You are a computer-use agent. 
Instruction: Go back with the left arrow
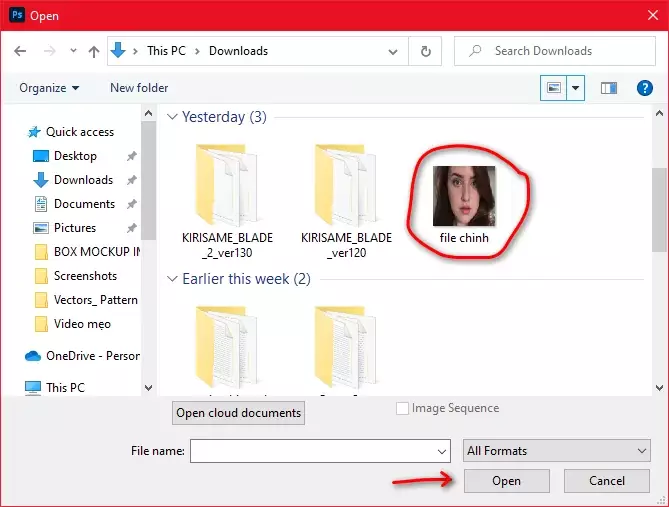tap(20, 51)
